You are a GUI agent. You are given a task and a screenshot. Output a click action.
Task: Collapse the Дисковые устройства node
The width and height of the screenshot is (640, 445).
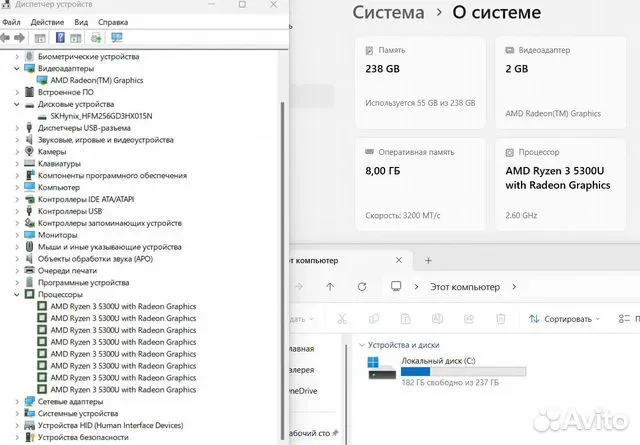click(x=17, y=104)
